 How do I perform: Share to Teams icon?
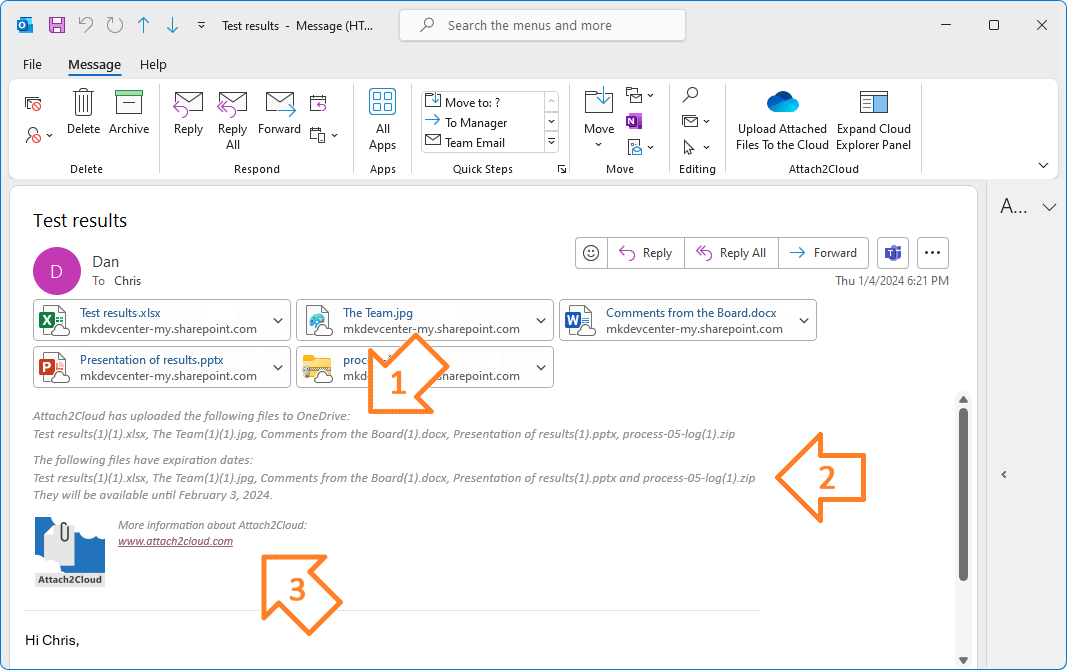(x=893, y=253)
